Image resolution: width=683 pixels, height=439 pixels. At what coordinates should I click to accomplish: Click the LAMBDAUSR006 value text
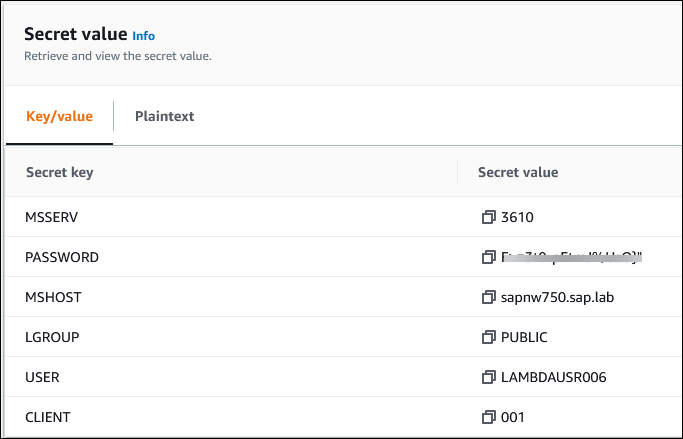(553, 377)
